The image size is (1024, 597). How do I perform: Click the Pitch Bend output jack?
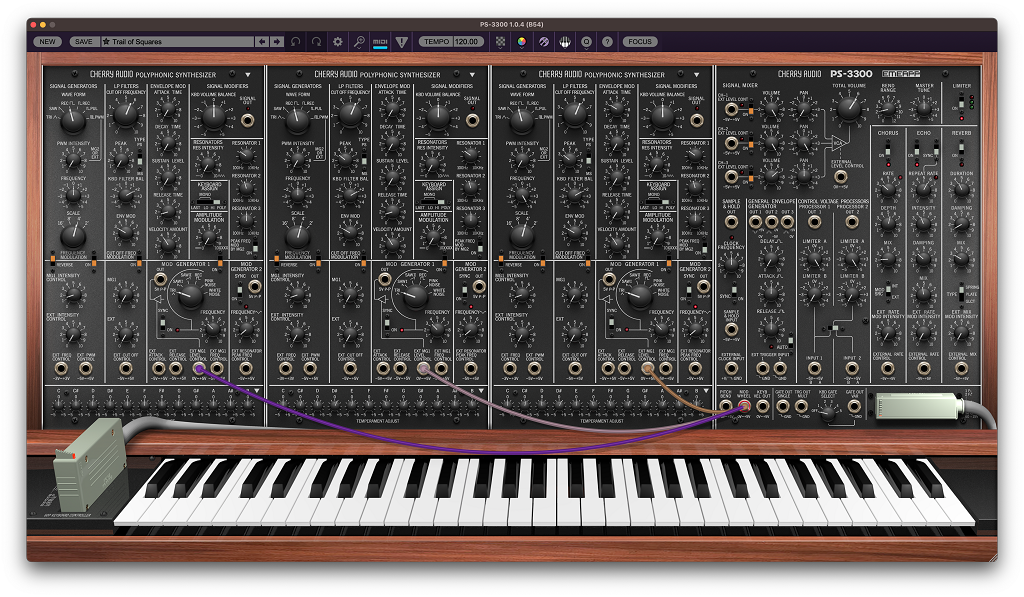pos(726,407)
